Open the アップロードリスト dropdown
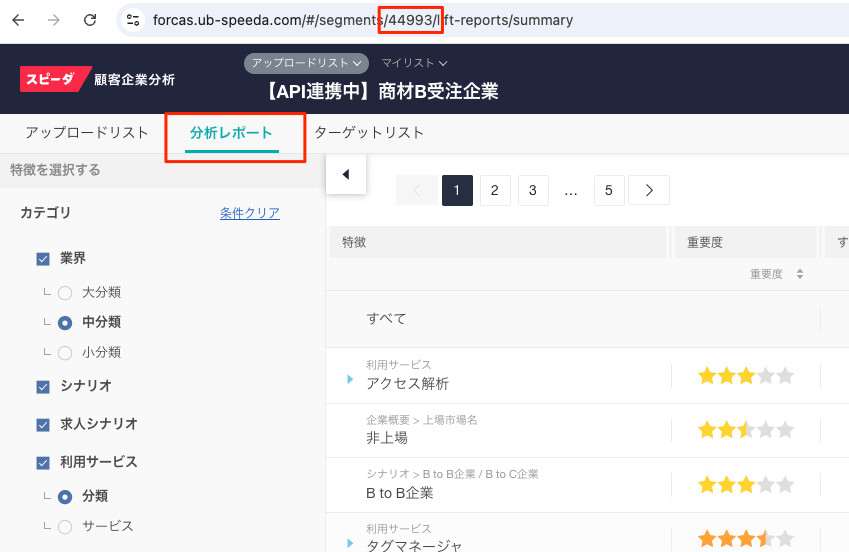This screenshot has height=552, width=849. 305,63
